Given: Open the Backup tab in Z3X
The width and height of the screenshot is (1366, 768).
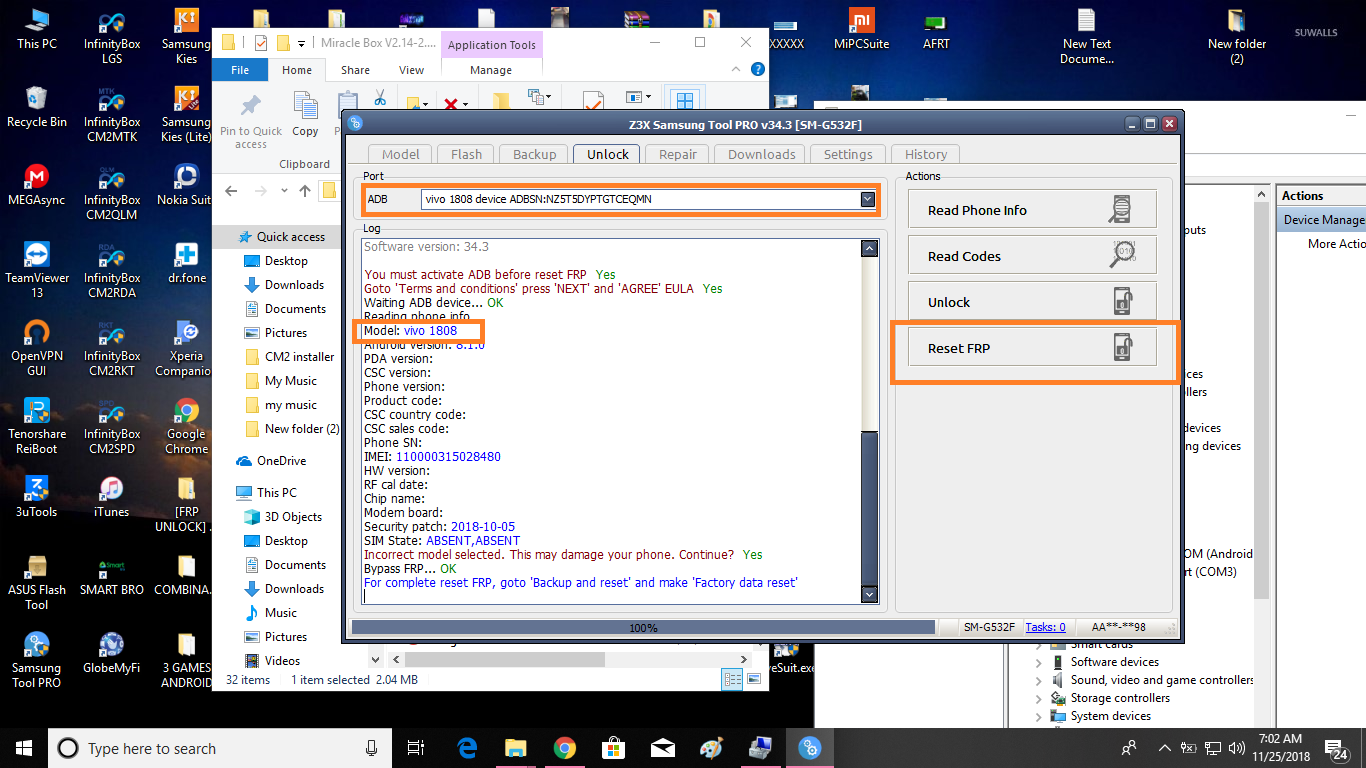Looking at the screenshot, I should point(535,154).
